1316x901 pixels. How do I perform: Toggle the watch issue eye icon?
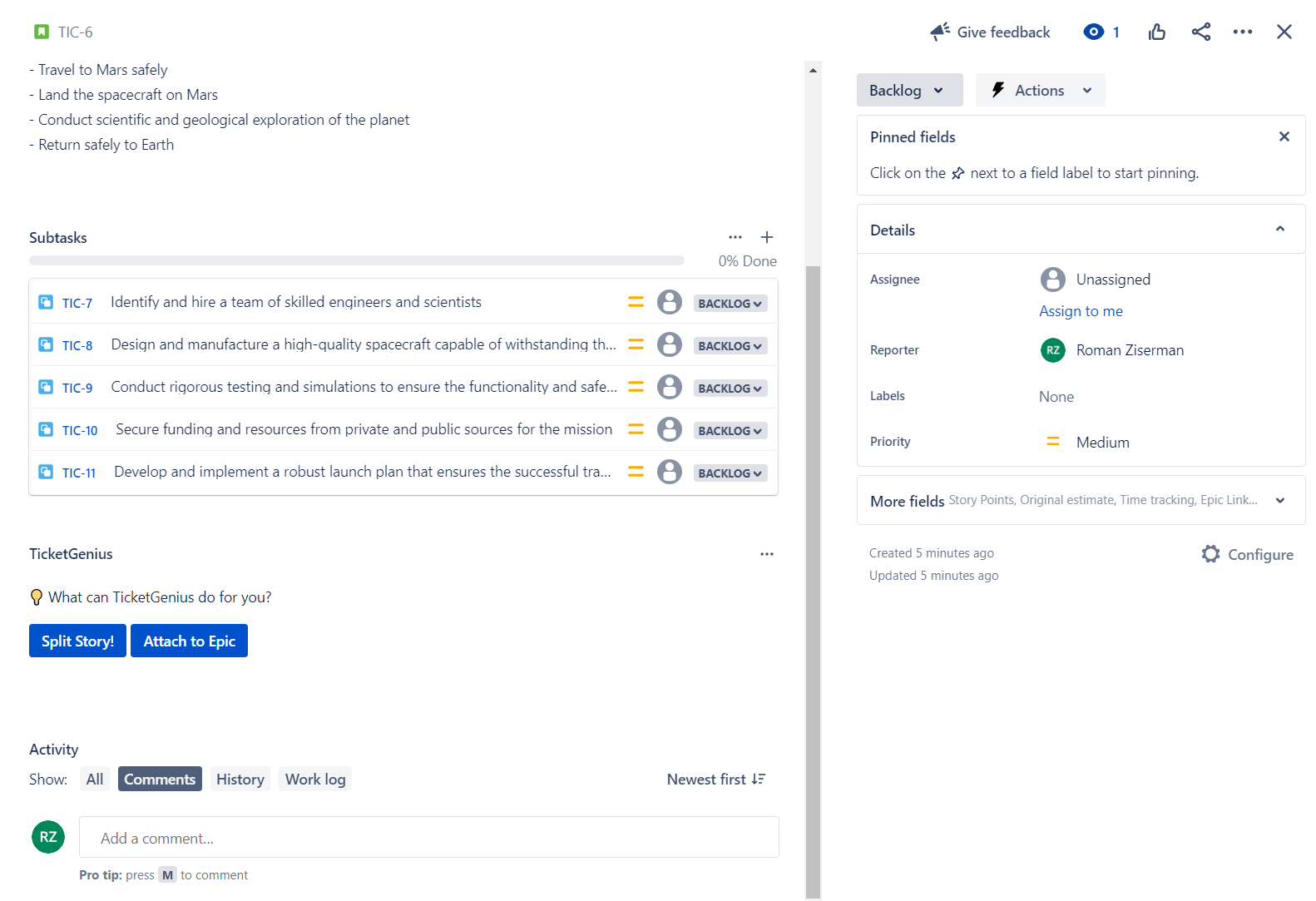[1094, 32]
